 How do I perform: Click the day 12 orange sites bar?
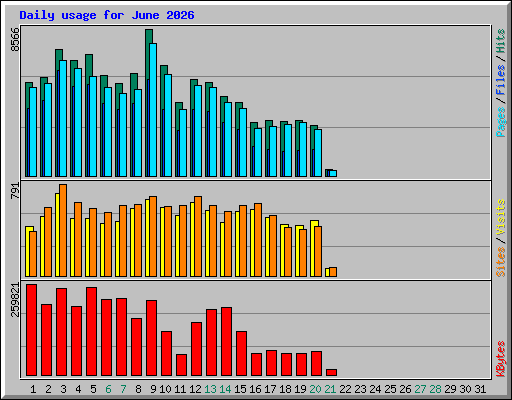[x=198, y=237]
